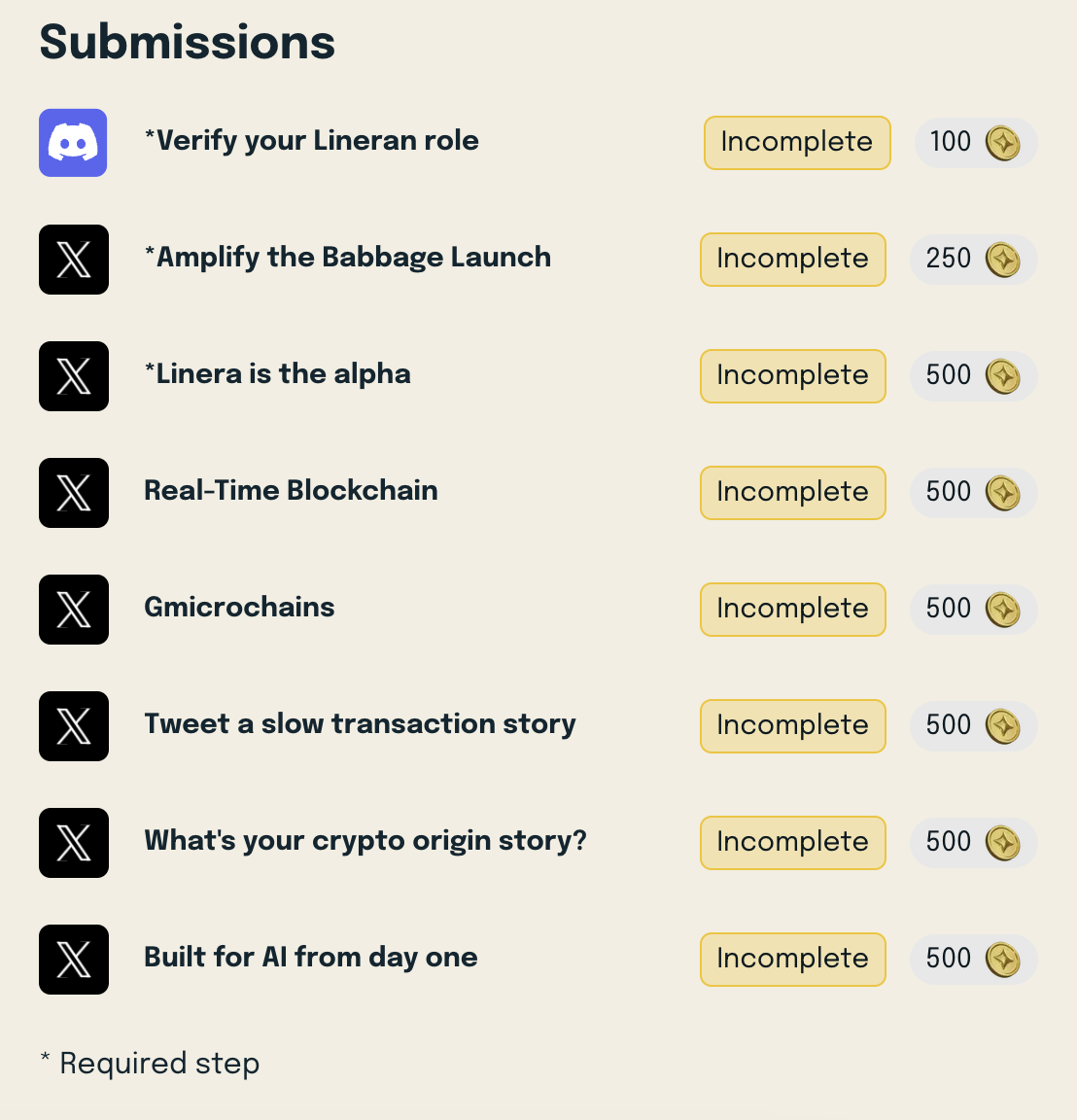The height and width of the screenshot is (1120, 1077).
Task: Open the X icon for Real-Time Blockchain
Action: click(74, 493)
